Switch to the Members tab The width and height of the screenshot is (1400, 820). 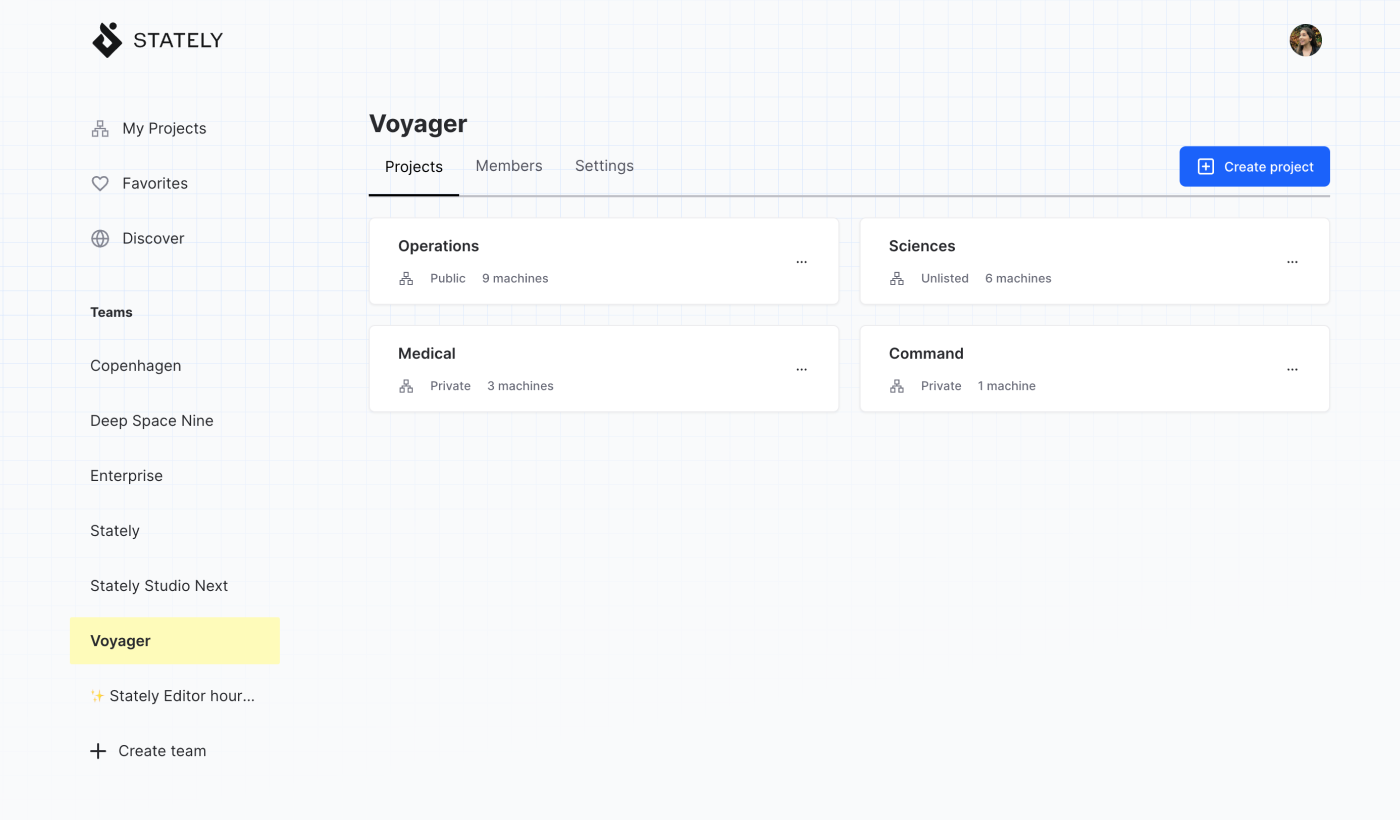(x=508, y=166)
